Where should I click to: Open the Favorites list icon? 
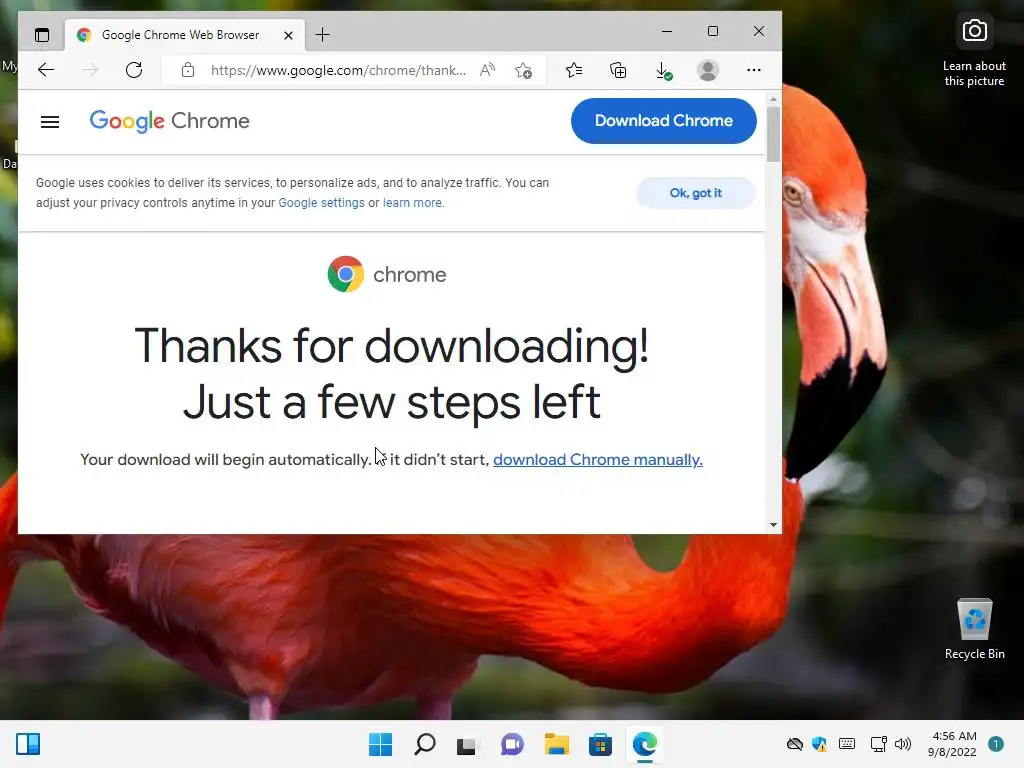point(574,70)
